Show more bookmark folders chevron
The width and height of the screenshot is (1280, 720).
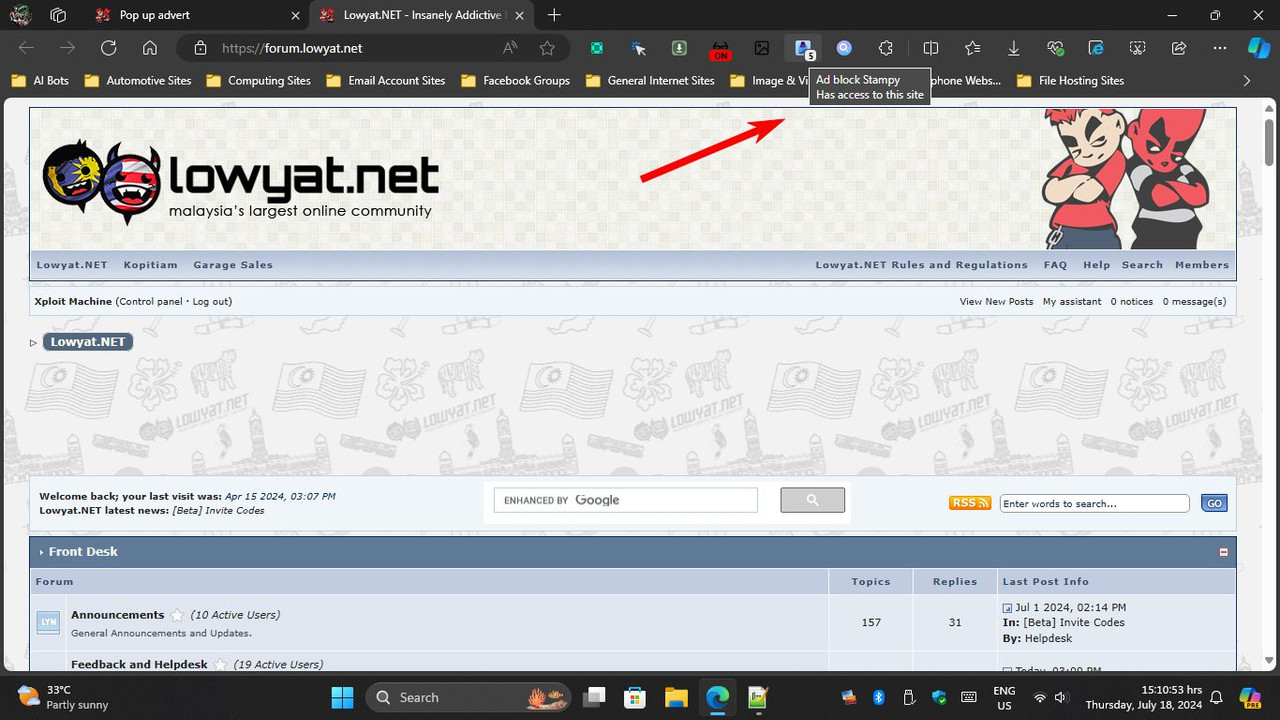pos(1246,80)
